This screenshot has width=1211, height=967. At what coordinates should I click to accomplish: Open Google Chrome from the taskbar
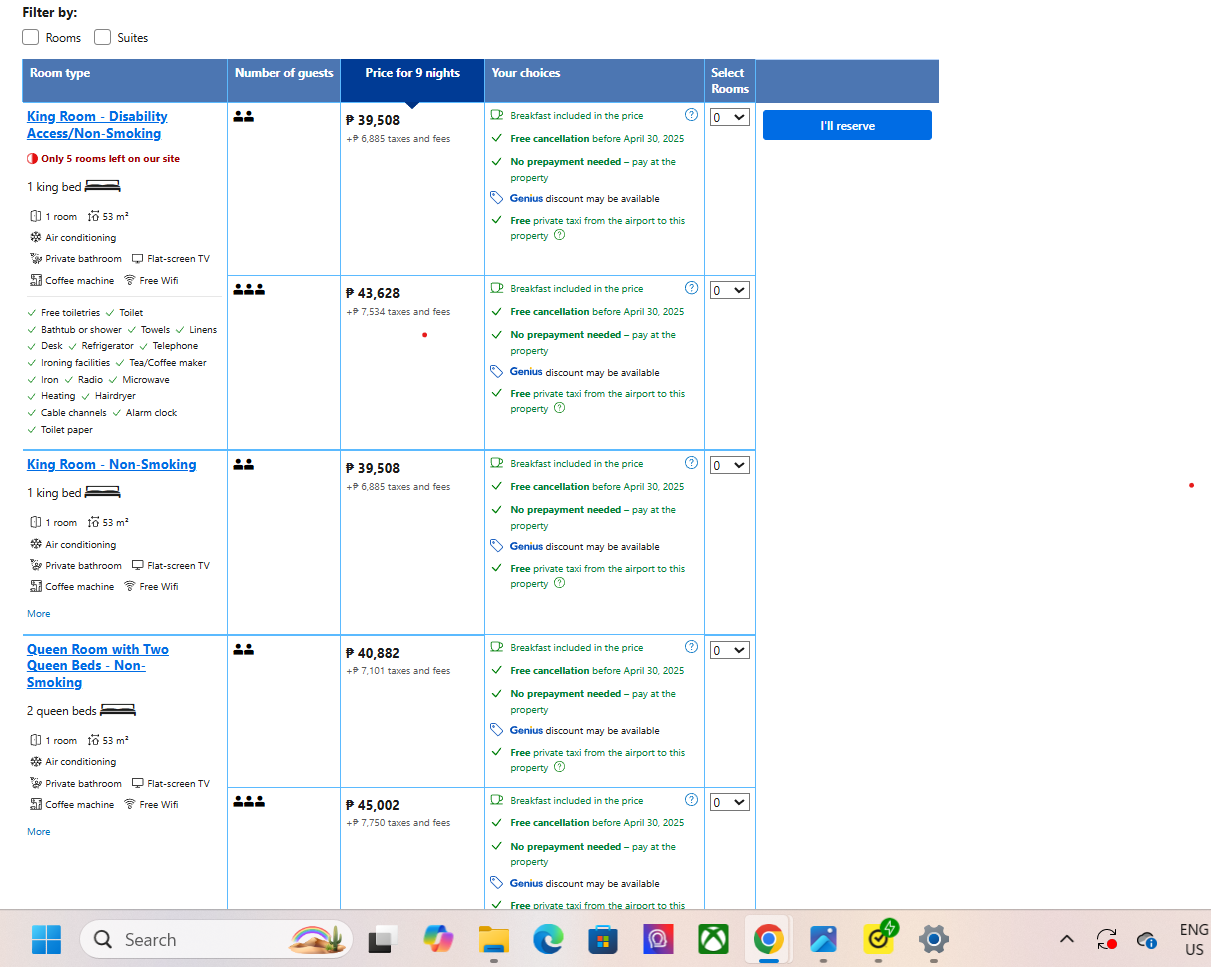coord(768,940)
